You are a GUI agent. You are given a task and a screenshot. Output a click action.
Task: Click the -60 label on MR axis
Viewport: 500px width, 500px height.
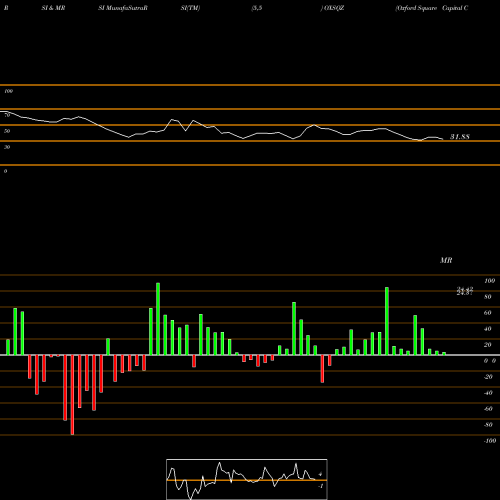click(488, 409)
